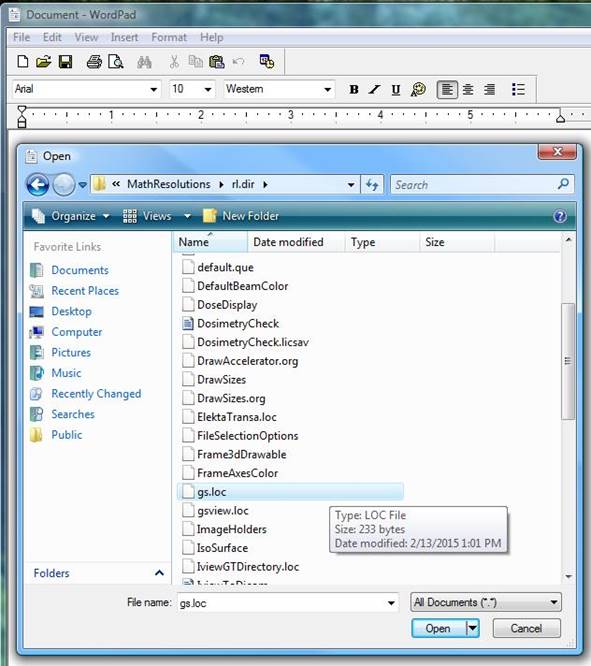The height and width of the screenshot is (666, 591).
Task: Click the Open button
Action: (438, 628)
